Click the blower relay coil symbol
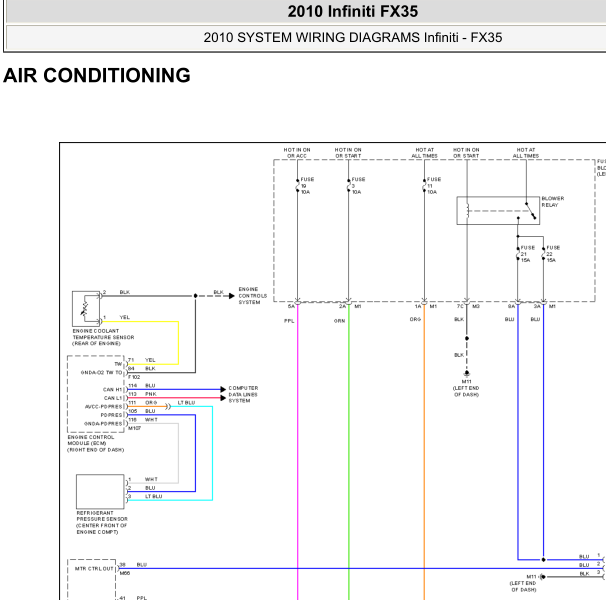 click(467, 211)
